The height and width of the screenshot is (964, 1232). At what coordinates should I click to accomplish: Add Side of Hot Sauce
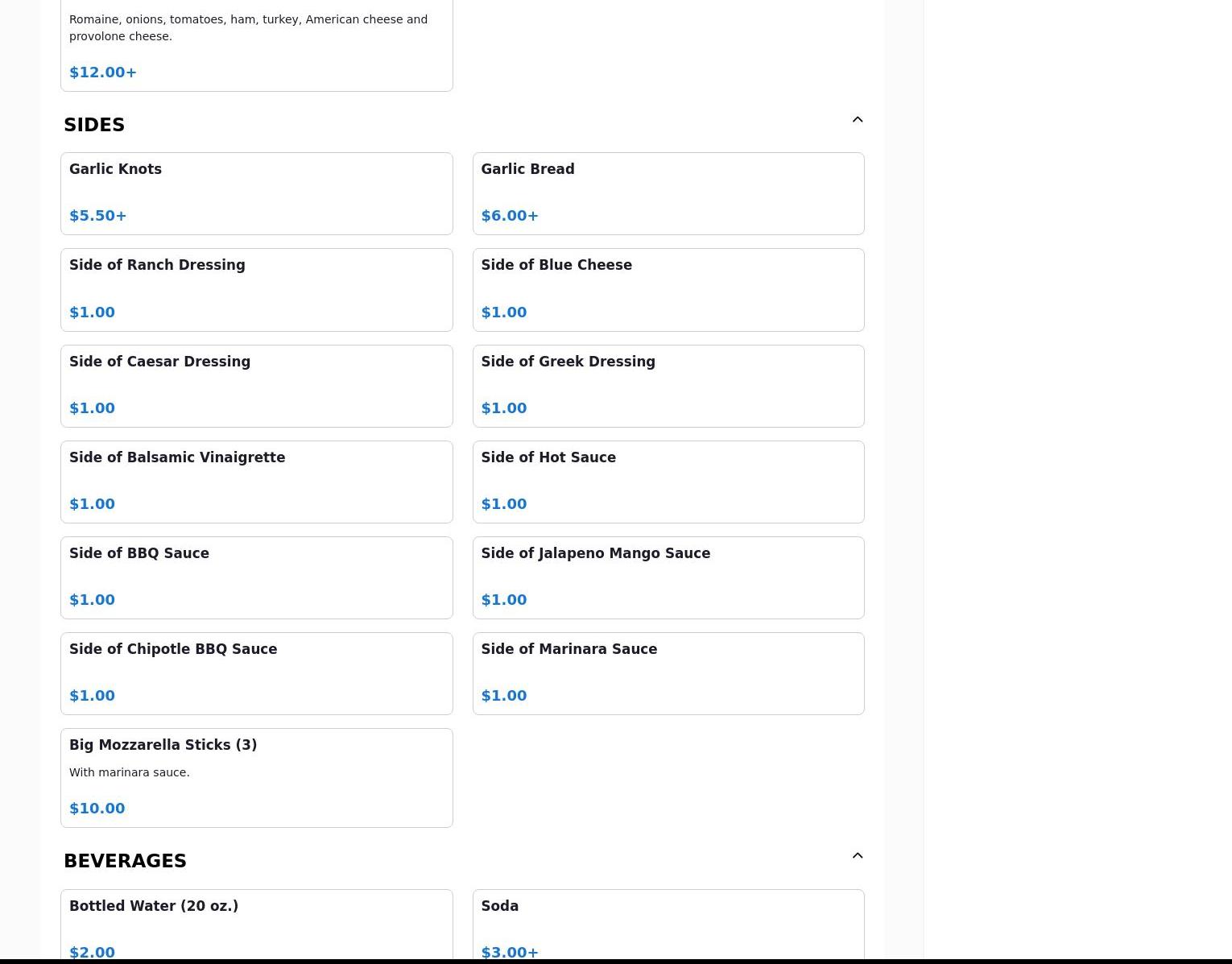pyautogui.click(x=668, y=482)
